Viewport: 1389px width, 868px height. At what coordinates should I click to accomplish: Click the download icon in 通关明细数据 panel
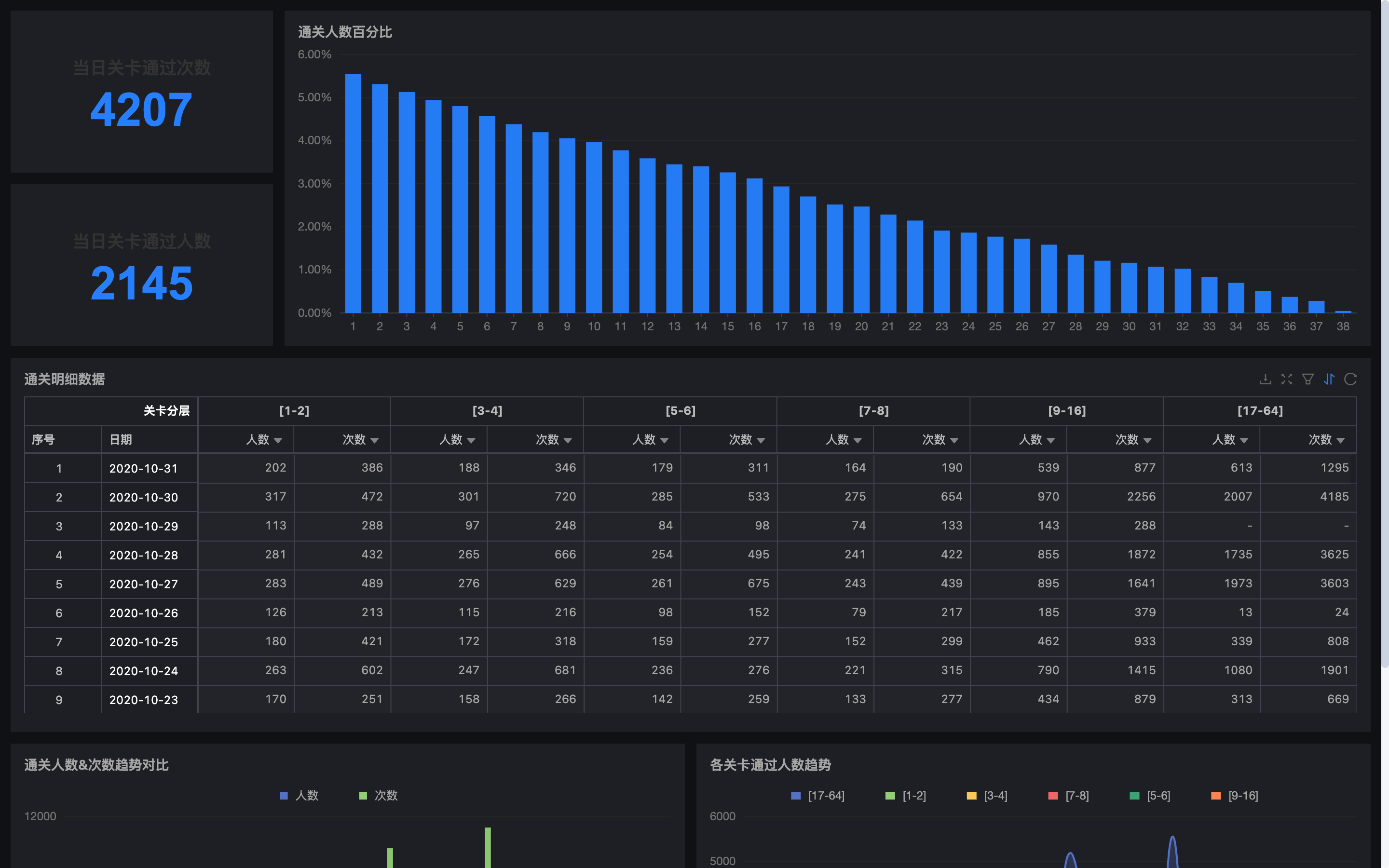click(x=1265, y=379)
